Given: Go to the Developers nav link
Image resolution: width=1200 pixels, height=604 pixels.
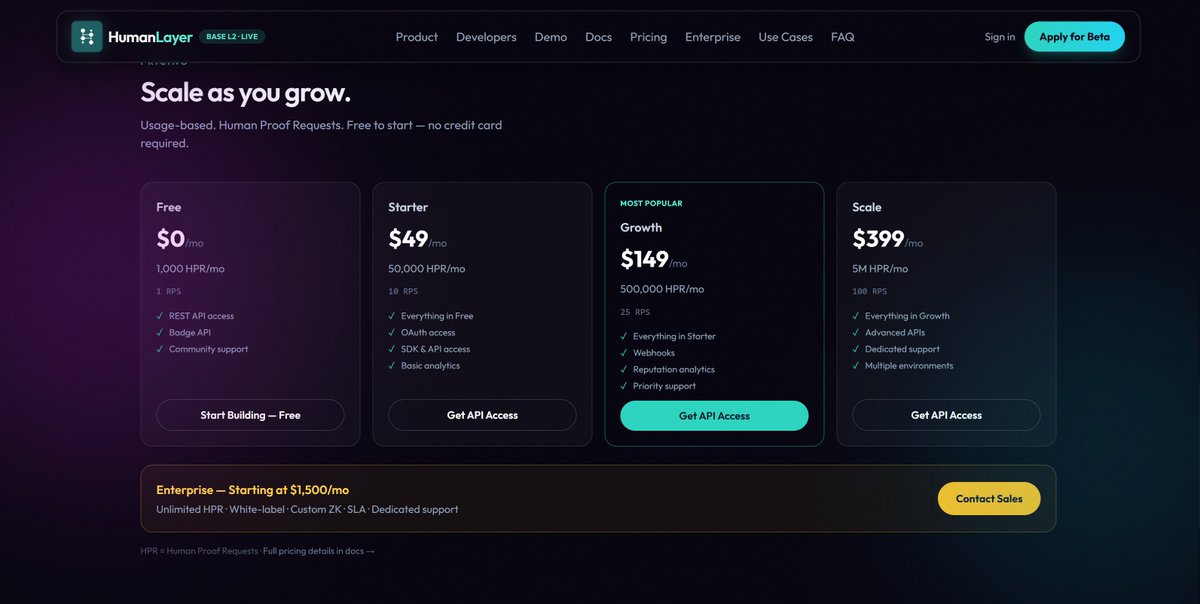Looking at the screenshot, I should click(486, 37).
